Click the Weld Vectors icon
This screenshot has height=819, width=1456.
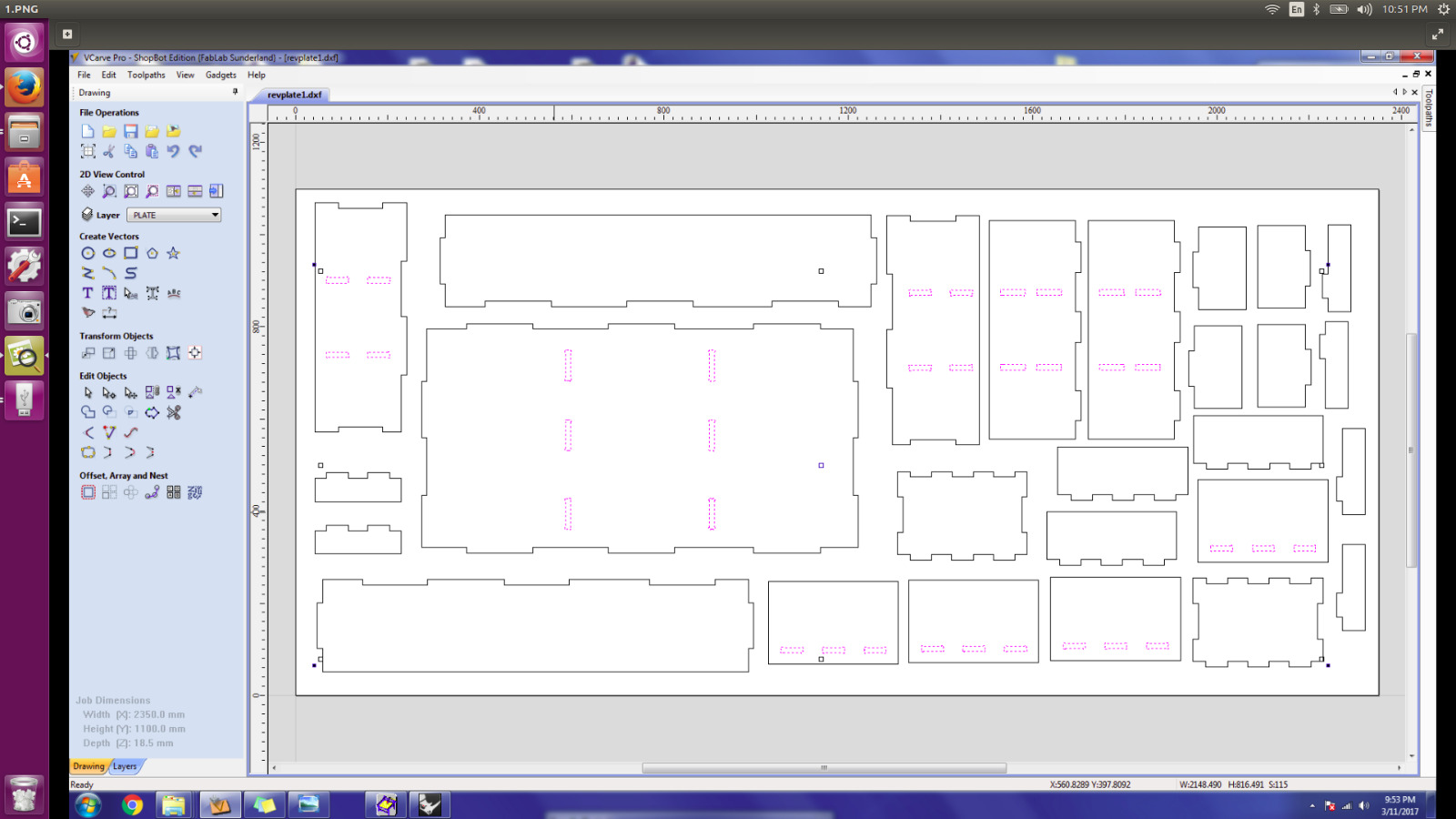click(87, 413)
